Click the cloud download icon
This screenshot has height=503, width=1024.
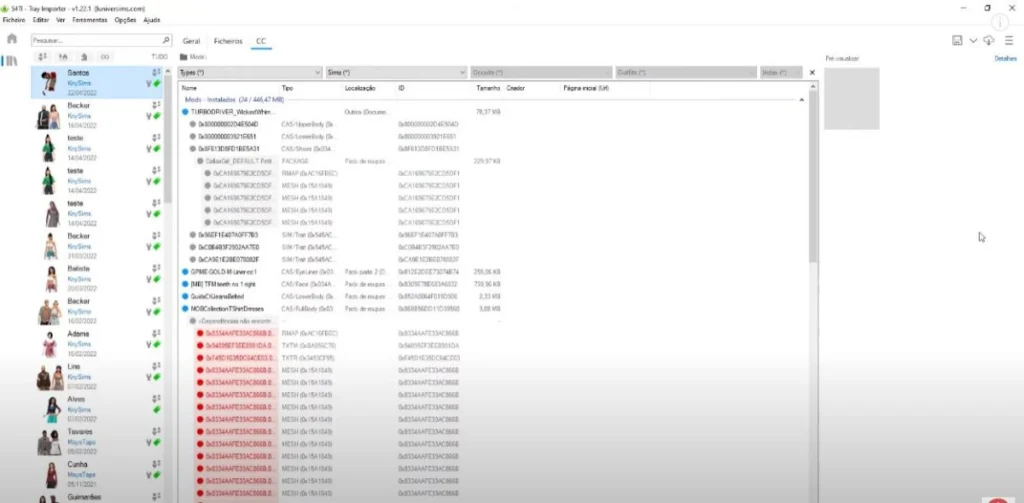(989, 41)
